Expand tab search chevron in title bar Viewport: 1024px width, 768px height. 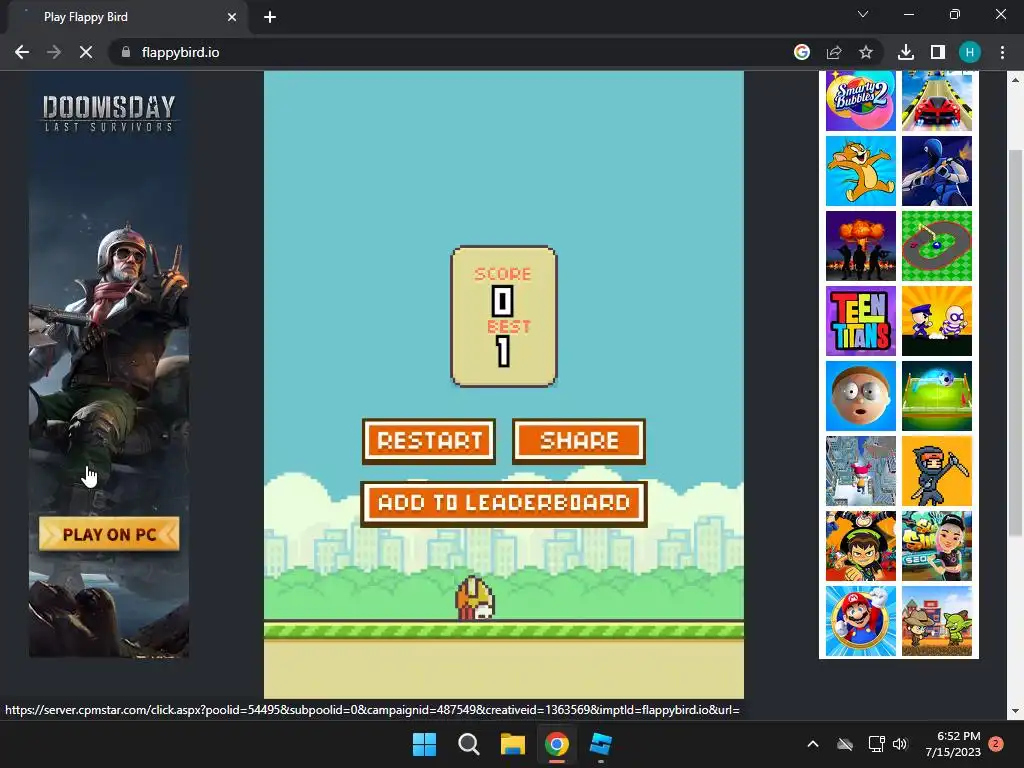tap(863, 14)
